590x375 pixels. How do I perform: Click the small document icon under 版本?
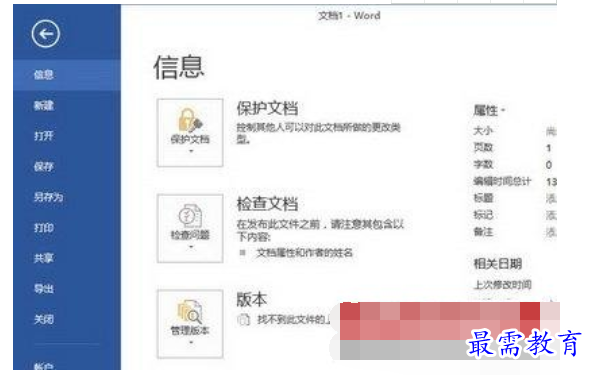(x=243, y=320)
